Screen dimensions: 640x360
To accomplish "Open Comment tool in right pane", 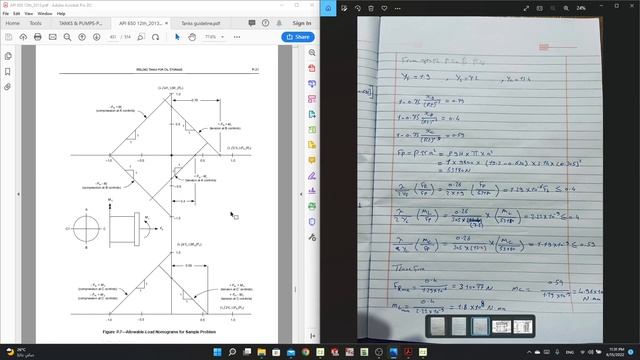I will 312,160.
